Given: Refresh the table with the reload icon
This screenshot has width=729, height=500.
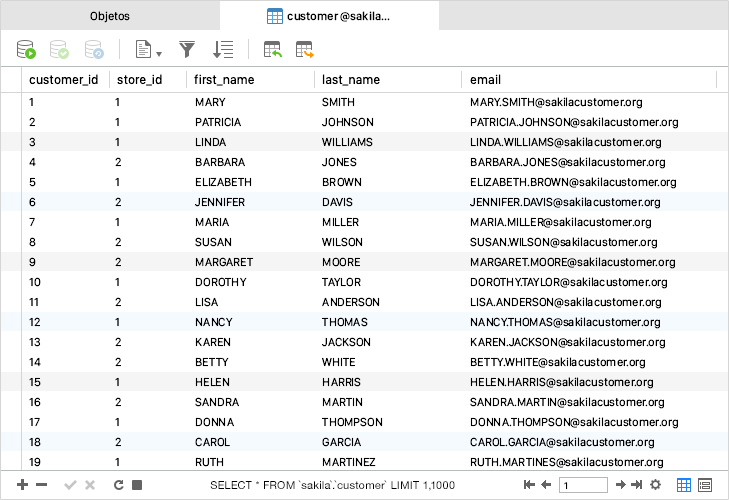Looking at the screenshot, I should click(118, 485).
